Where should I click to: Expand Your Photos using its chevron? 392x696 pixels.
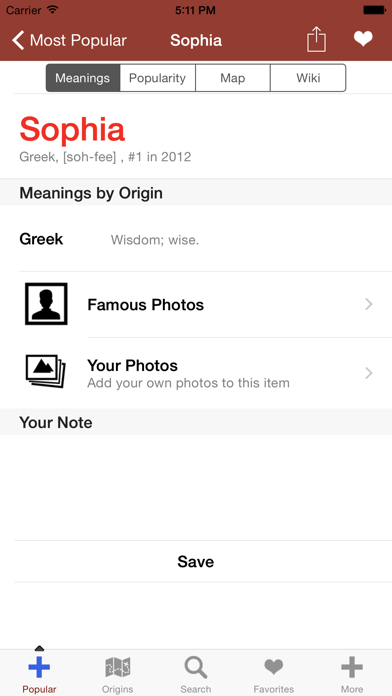368,373
